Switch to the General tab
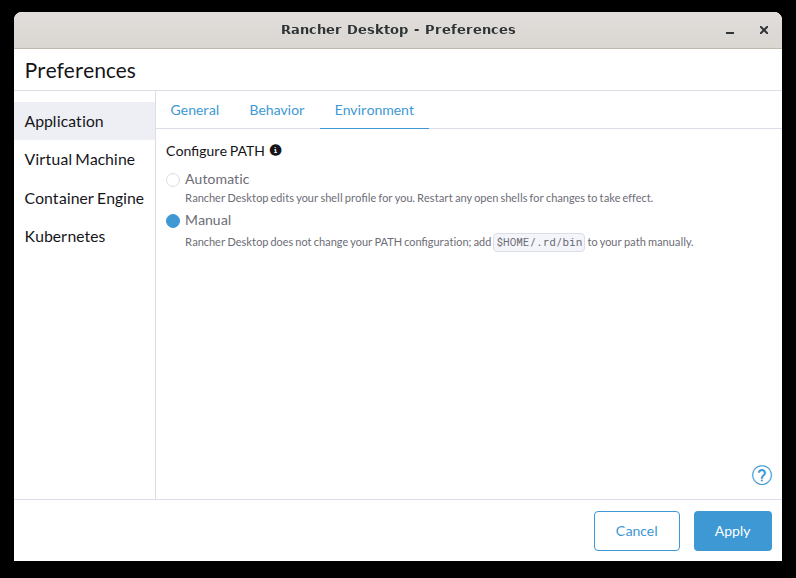 click(195, 110)
